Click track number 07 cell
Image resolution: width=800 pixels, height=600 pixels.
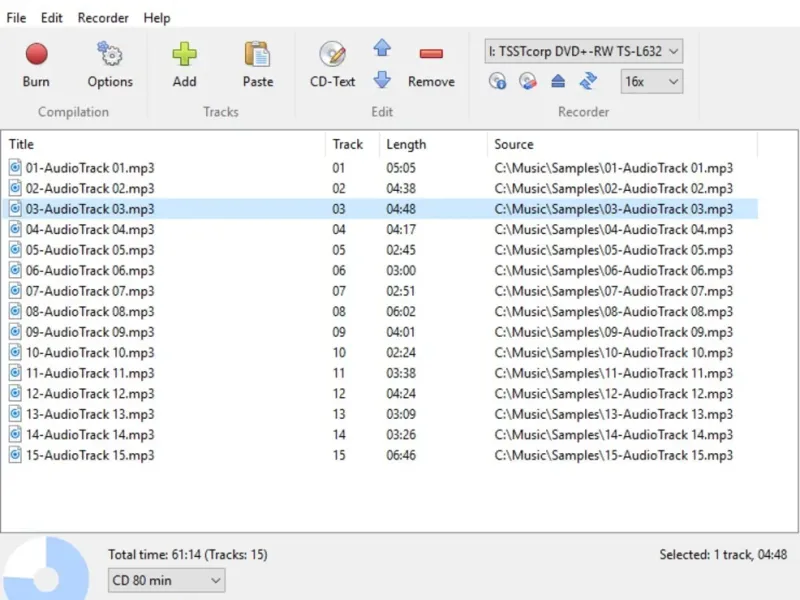(339, 291)
